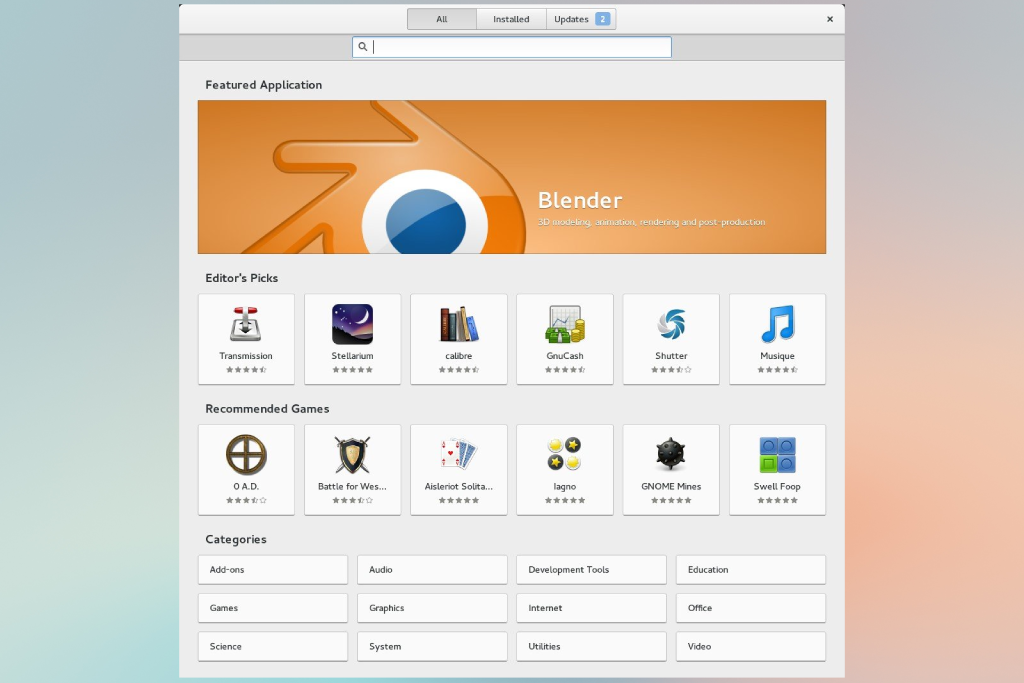Open the Transmission app icon

click(x=246, y=325)
